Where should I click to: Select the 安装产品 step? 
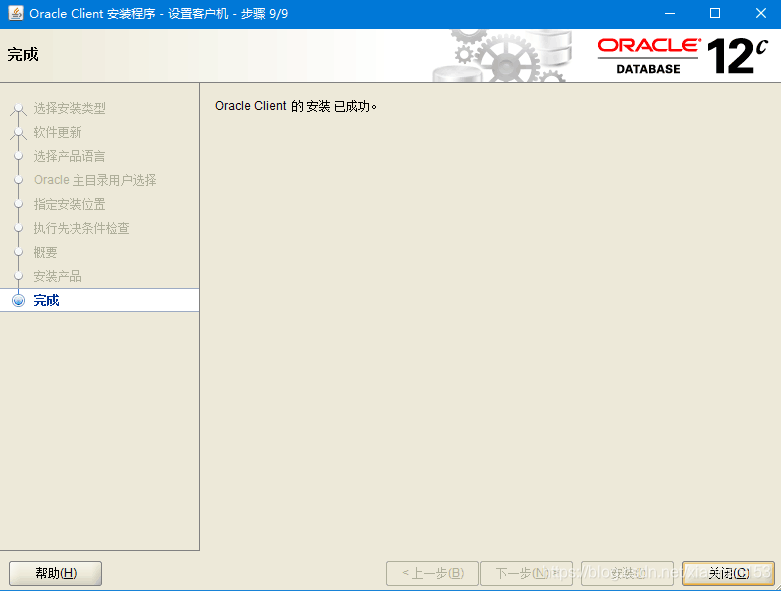[x=57, y=276]
